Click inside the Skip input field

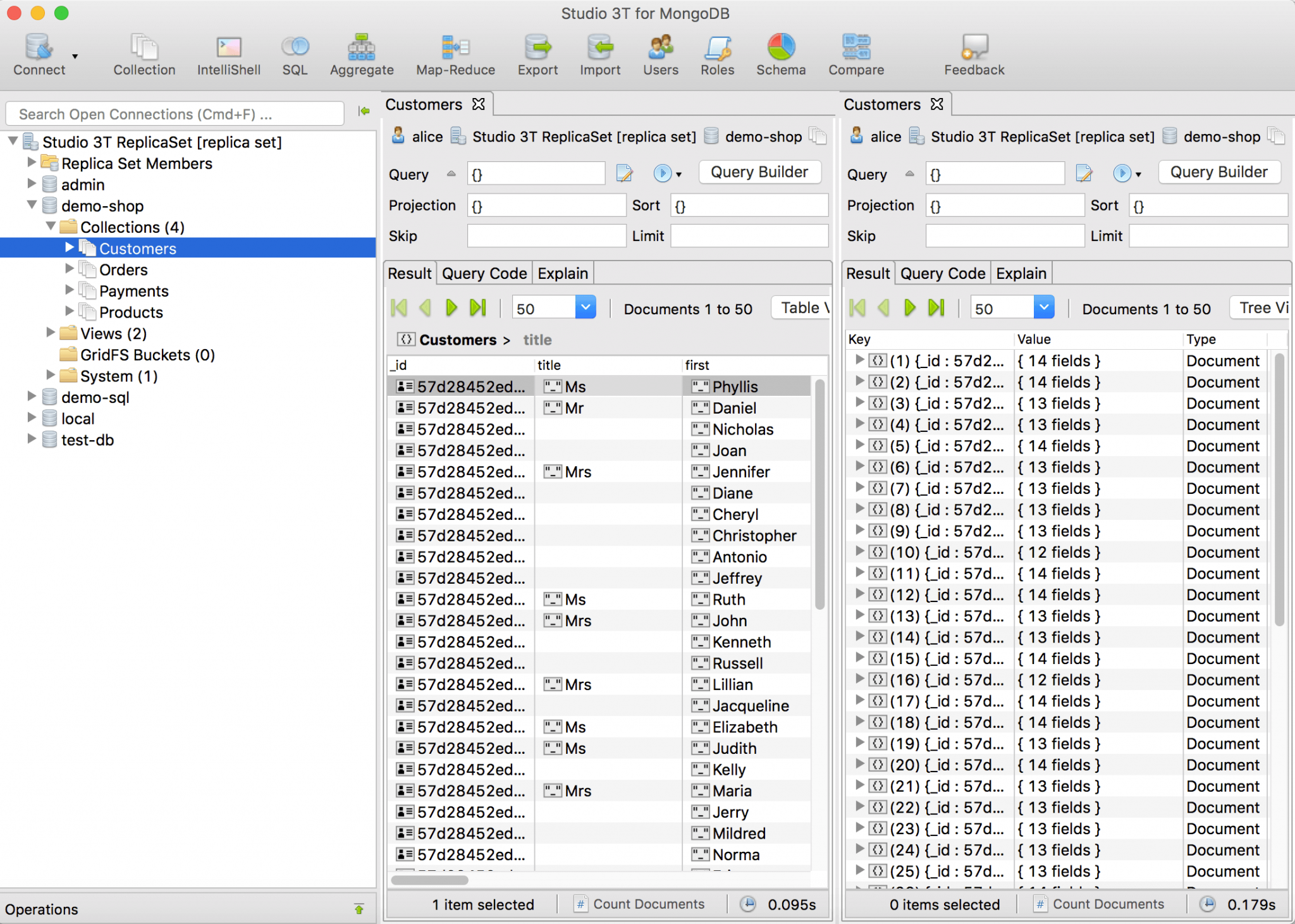[x=546, y=235]
